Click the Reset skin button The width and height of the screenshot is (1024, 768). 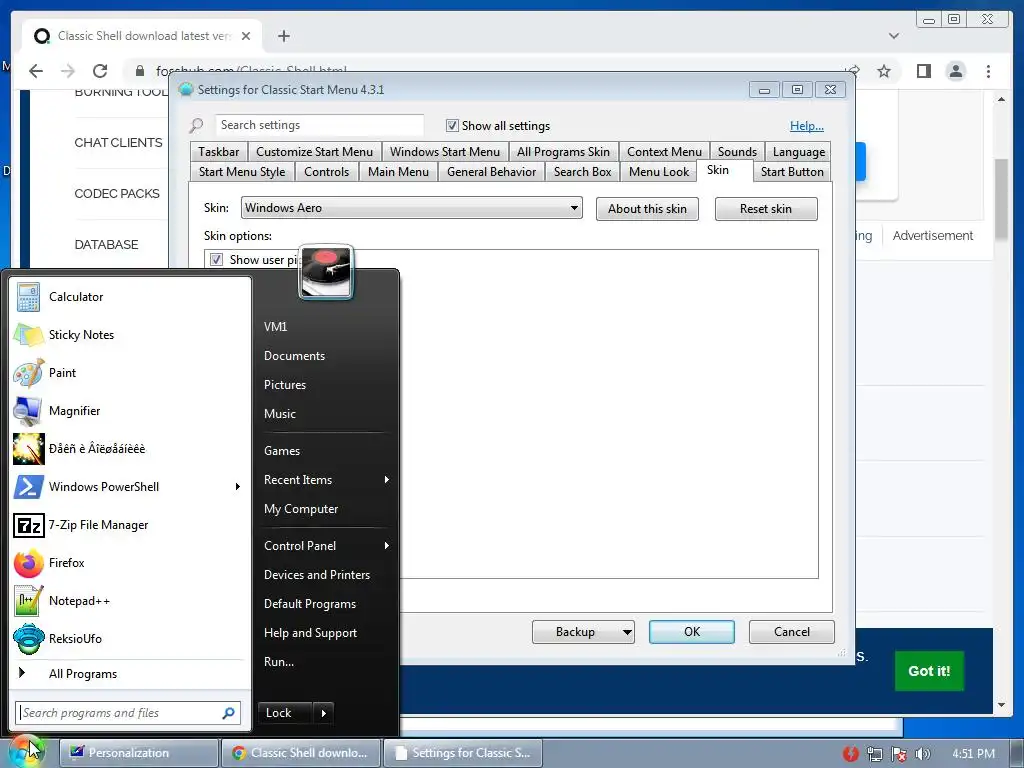point(766,209)
